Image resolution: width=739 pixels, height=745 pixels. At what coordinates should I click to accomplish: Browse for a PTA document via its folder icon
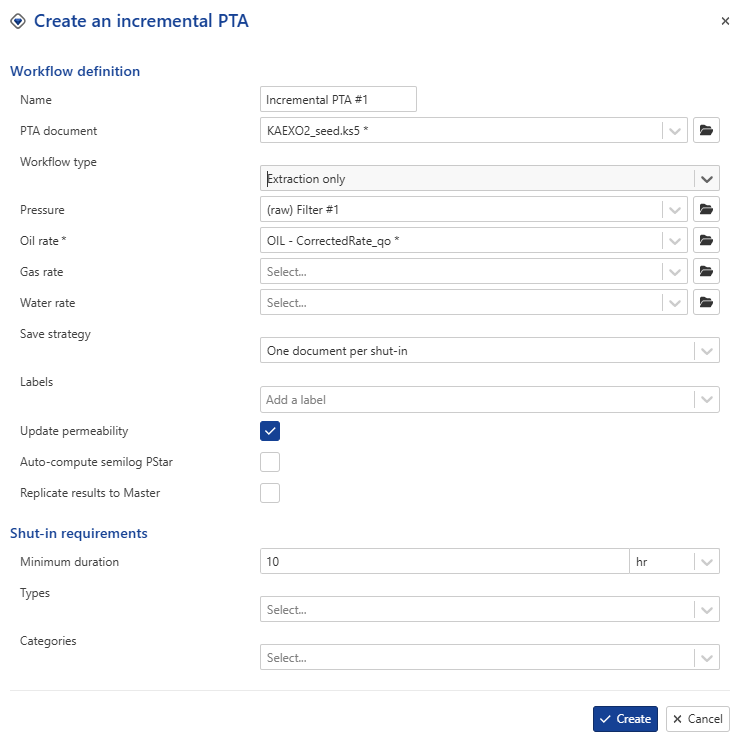pyautogui.click(x=706, y=130)
